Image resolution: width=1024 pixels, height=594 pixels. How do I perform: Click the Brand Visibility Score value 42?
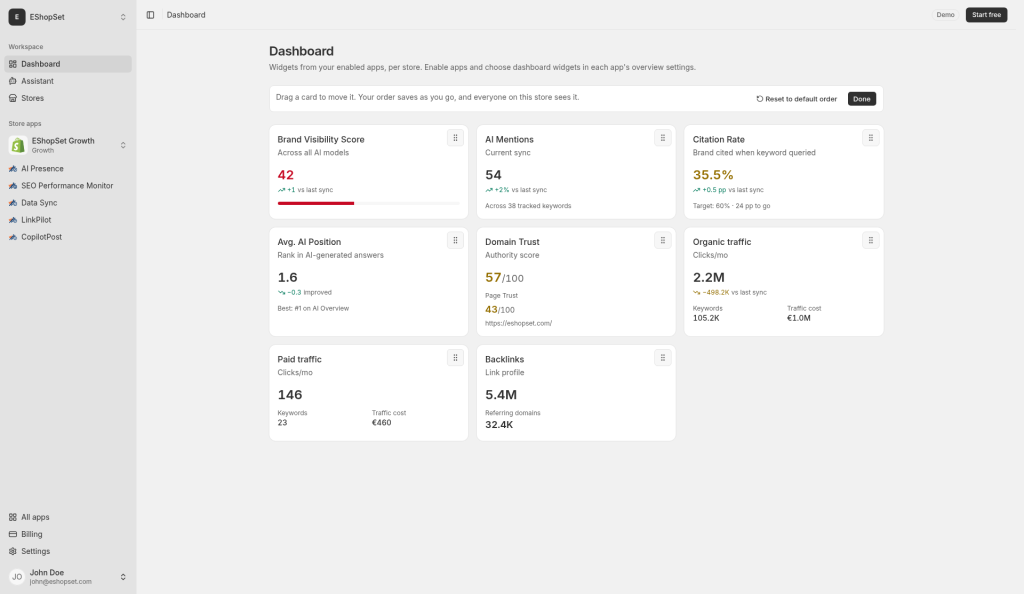(285, 175)
